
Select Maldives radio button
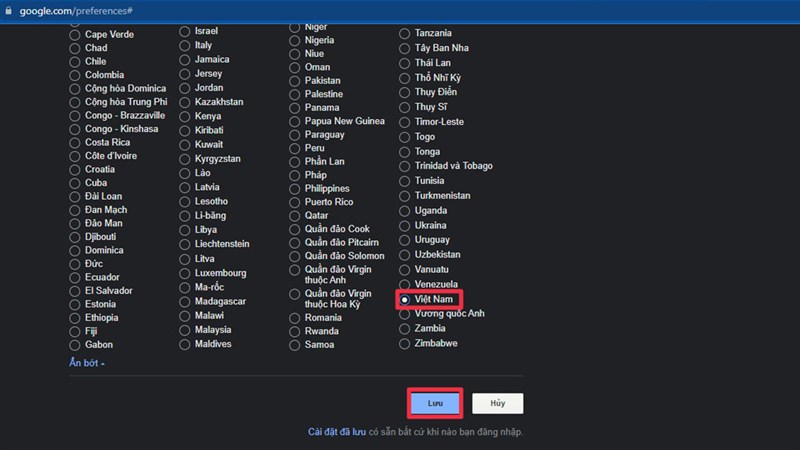click(x=185, y=345)
